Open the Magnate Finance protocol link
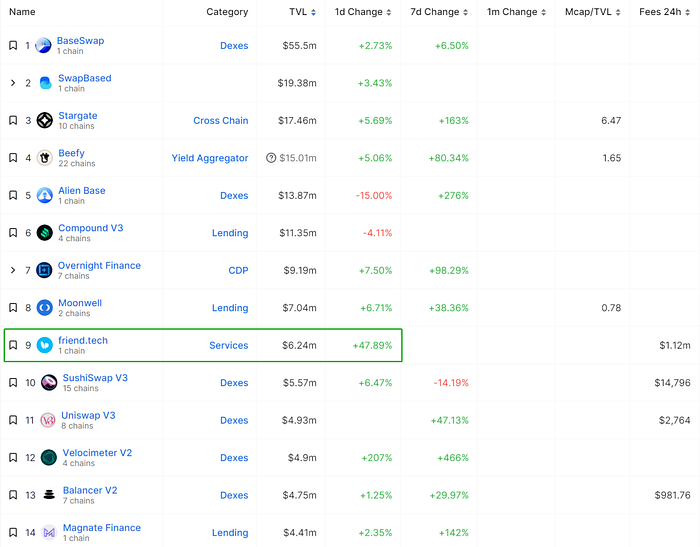The width and height of the screenshot is (700, 547). click(99, 528)
